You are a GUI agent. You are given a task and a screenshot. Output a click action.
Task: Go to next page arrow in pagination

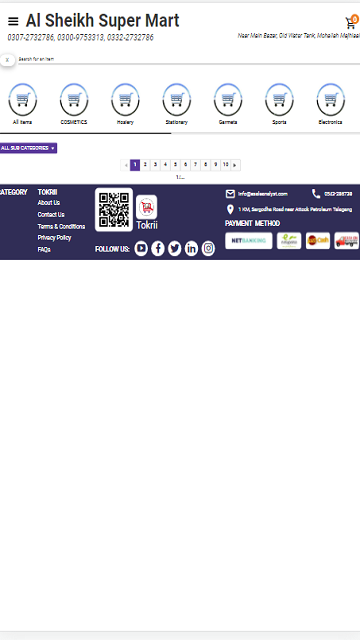pos(236,165)
